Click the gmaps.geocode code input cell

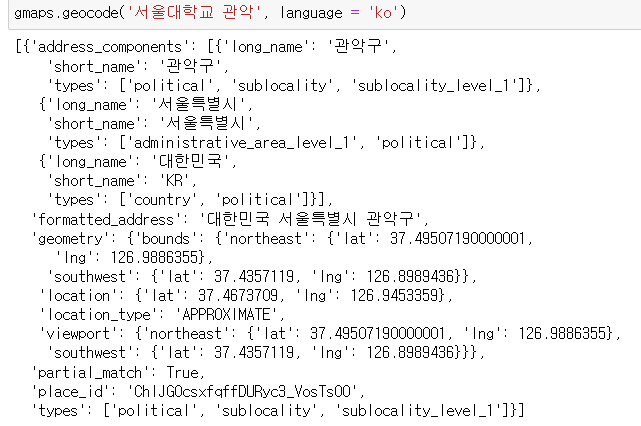[325, 14]
